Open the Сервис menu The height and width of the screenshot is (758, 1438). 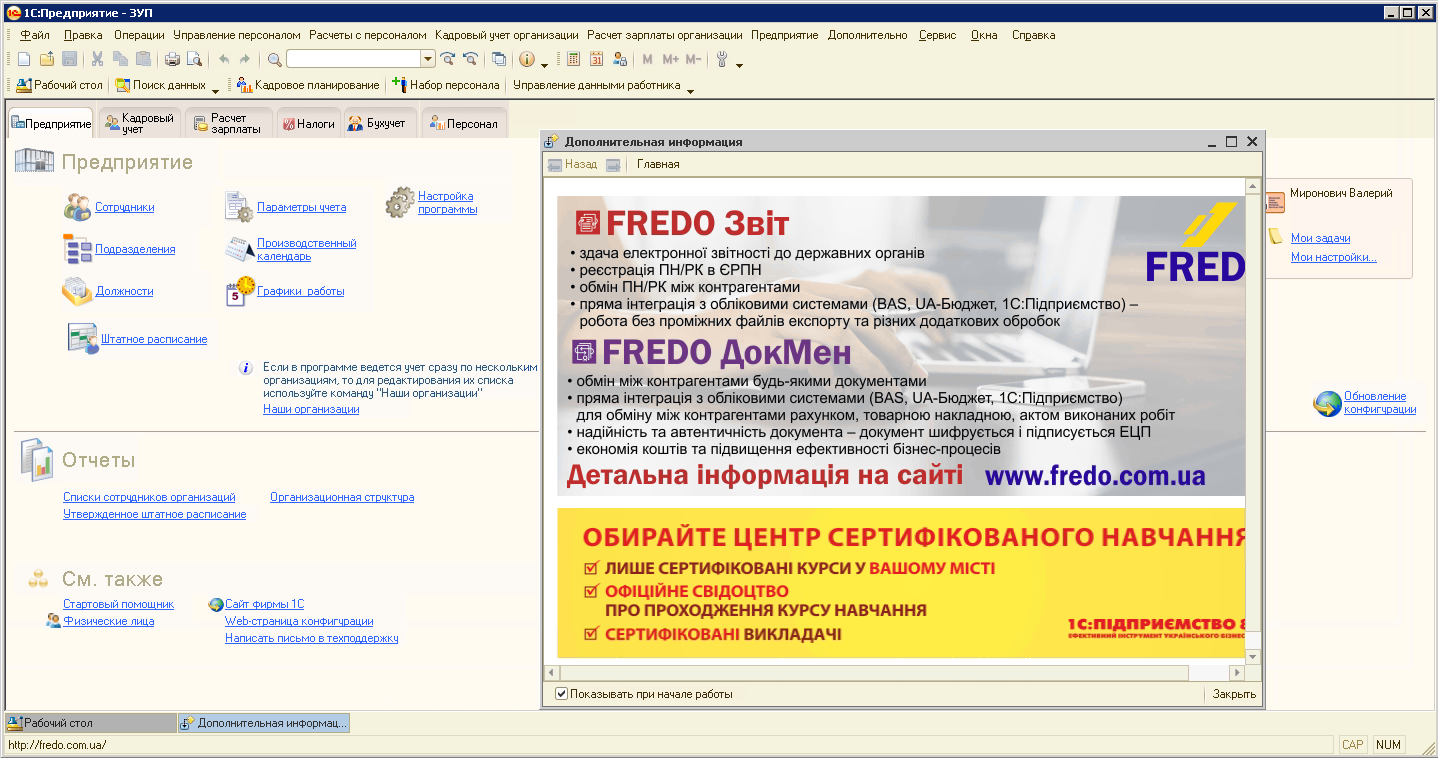[x=938, y=35]
